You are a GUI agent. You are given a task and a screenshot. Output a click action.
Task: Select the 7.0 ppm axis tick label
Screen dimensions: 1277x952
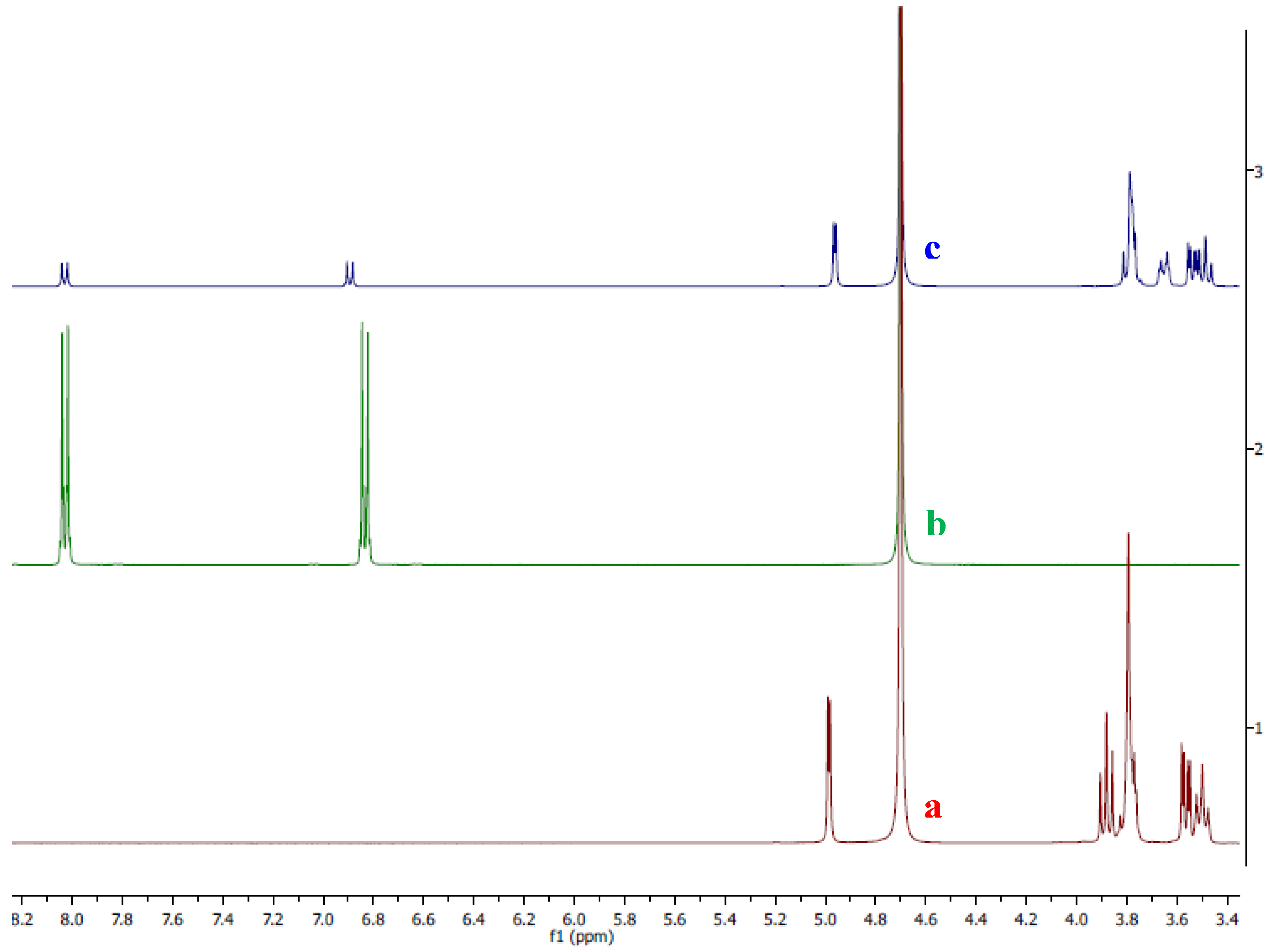tap(323, 919)
